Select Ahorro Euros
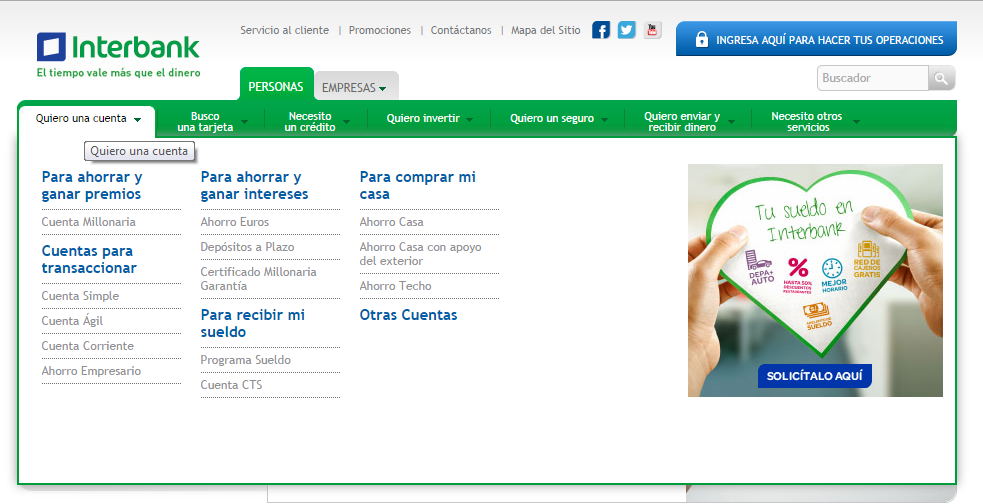The height and width of the screenshot is (504, 983). coord(234,222)
